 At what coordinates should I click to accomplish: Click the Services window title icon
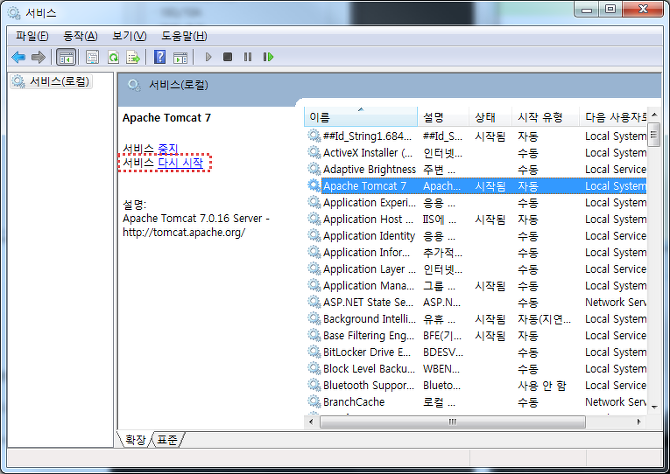pos(14,13)
